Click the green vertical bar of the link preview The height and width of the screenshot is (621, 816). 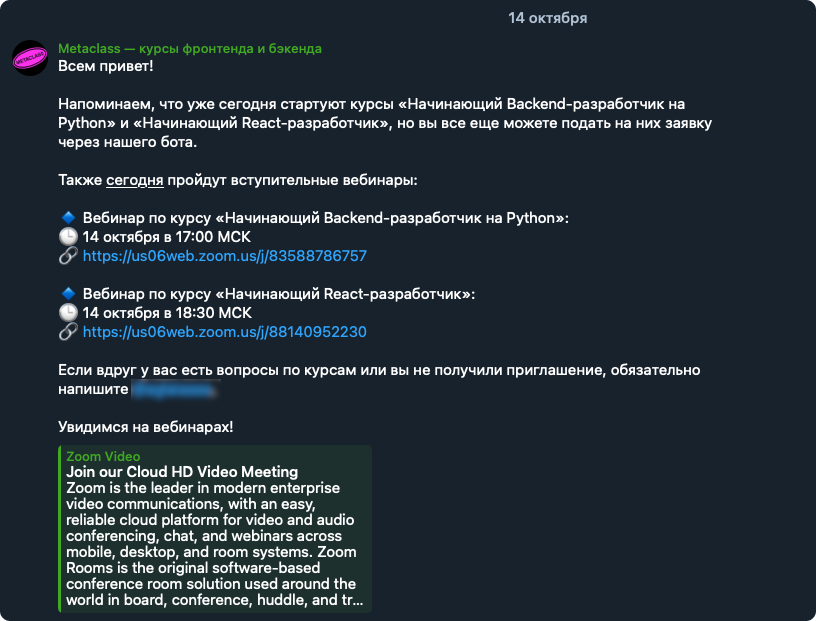[60, 529]
